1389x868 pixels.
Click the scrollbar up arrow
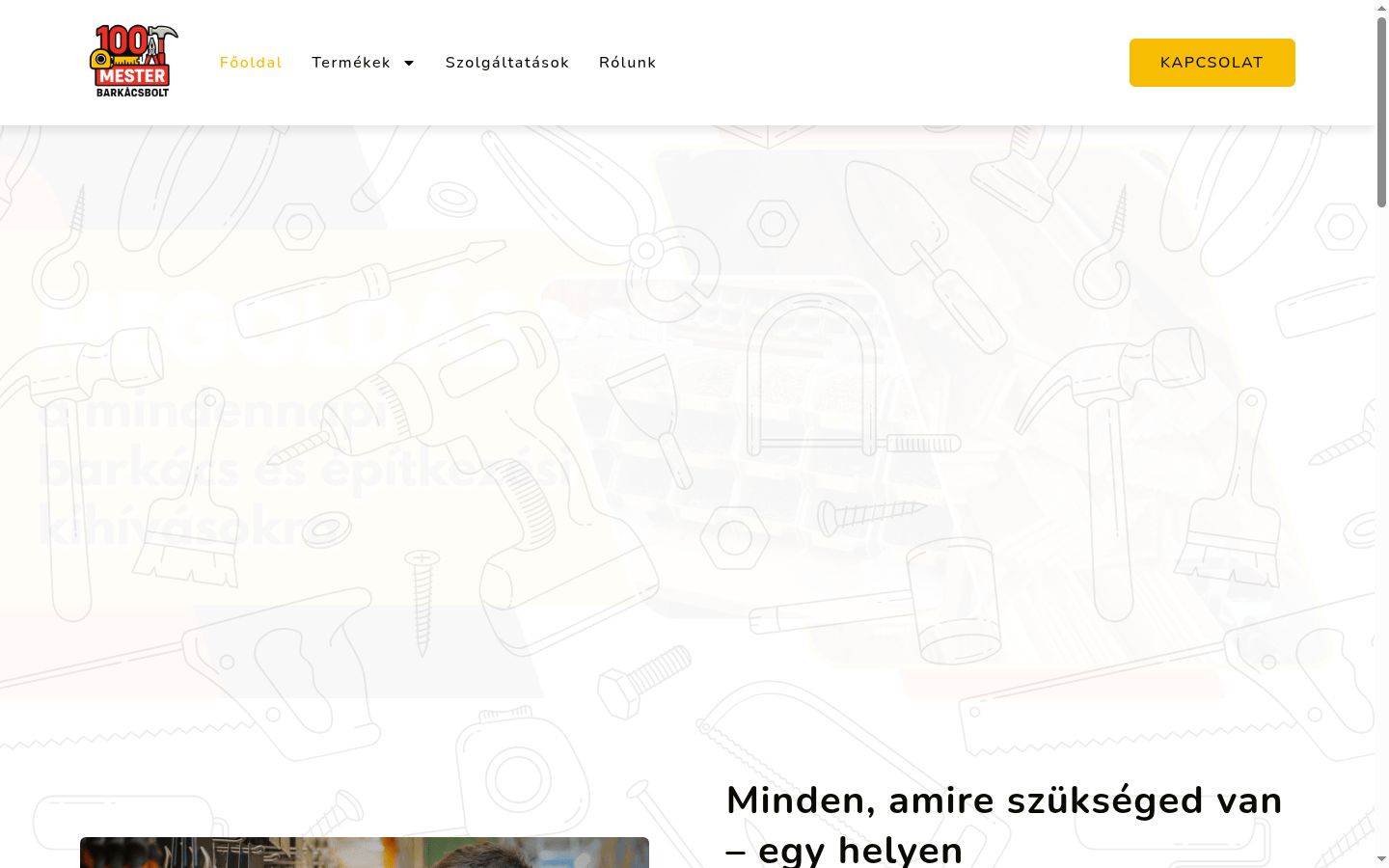click(x=1381, y=7)
